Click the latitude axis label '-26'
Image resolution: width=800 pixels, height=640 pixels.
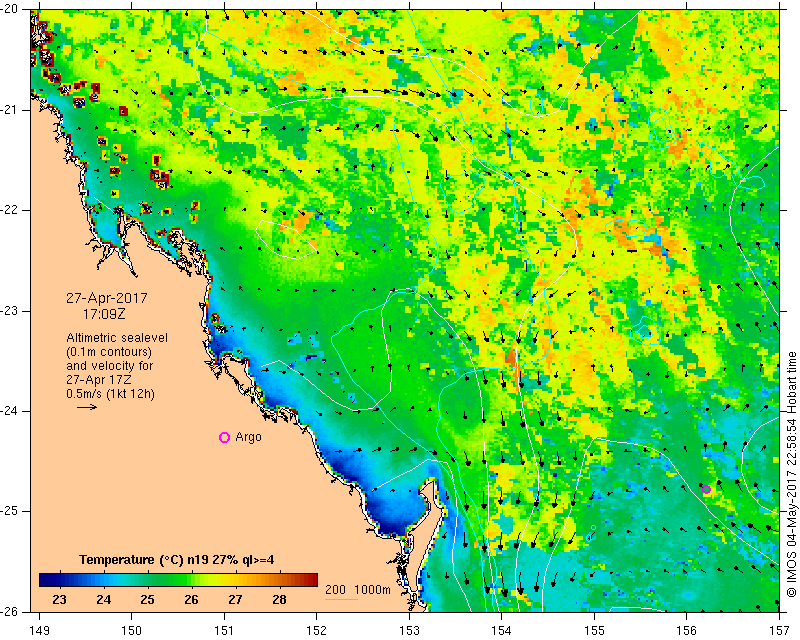click(x=11, y=611)
